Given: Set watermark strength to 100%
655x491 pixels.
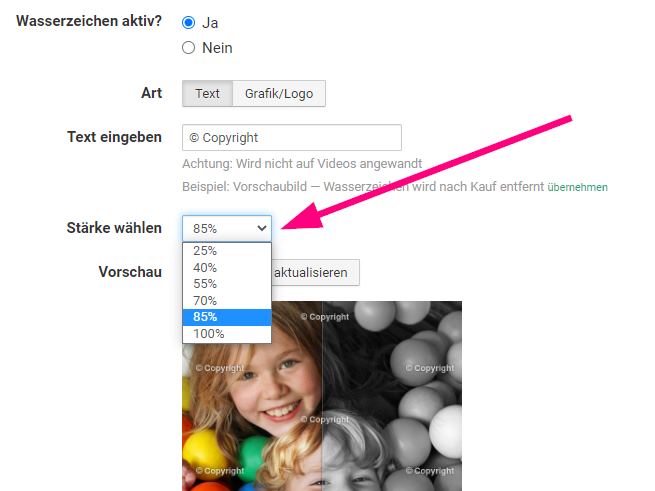Looking at the screenshot, I should (x=226, y=334).
